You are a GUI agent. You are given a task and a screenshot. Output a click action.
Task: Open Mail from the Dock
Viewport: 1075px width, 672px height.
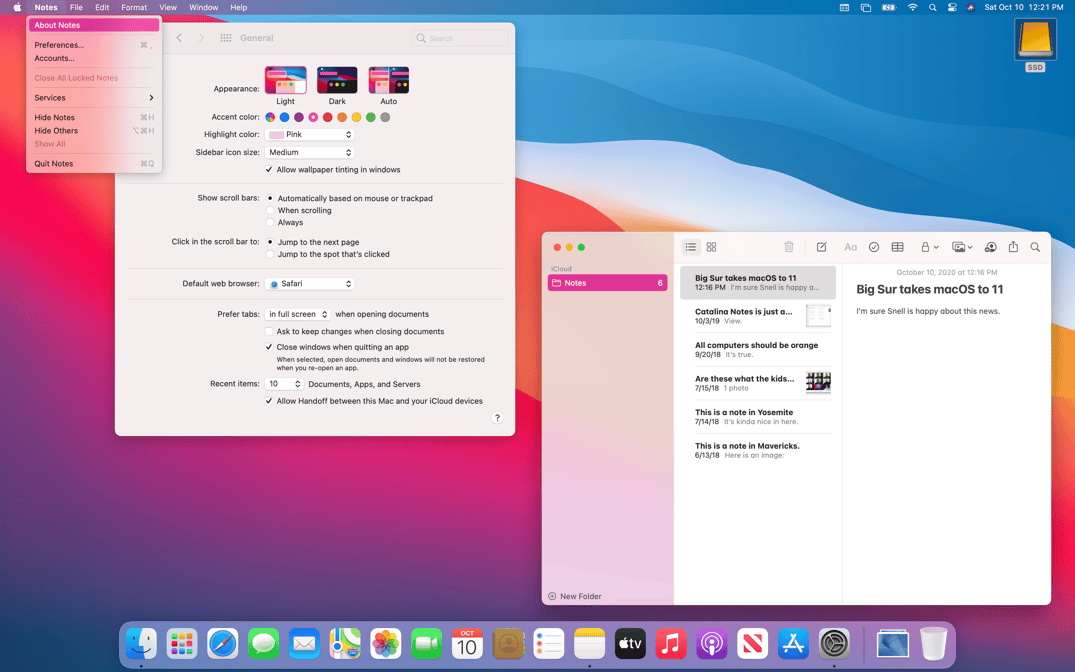click(x=304, y=644)
